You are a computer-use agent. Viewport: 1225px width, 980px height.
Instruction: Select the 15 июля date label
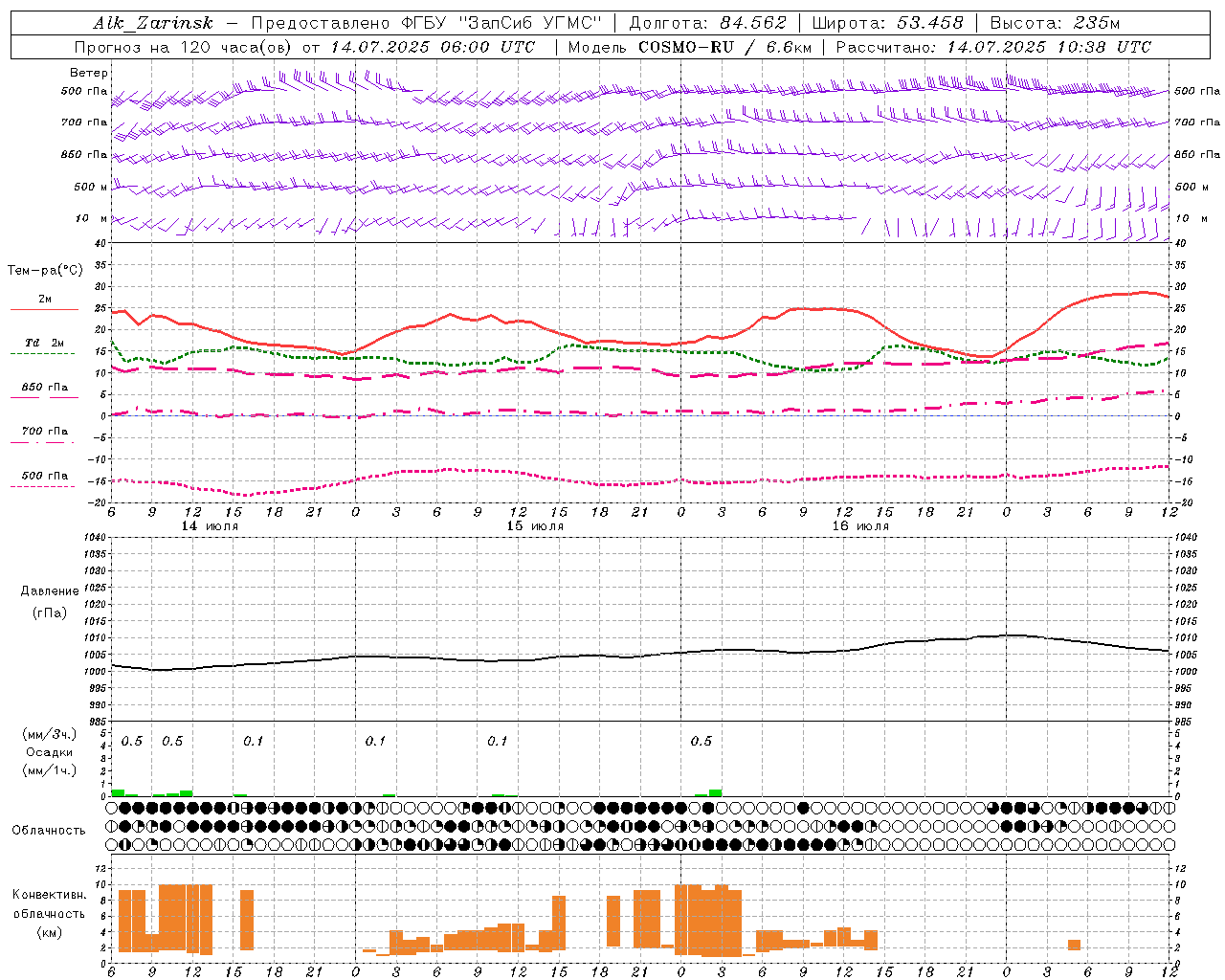point(535,526)
